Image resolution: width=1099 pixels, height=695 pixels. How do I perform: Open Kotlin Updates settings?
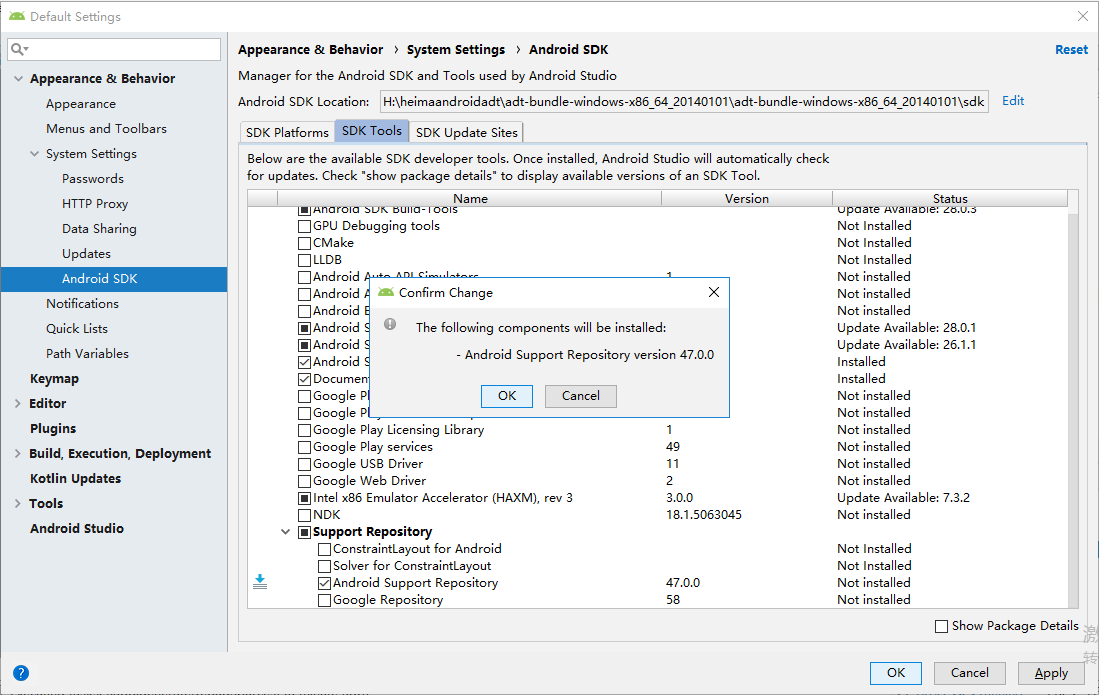[75, 479]
